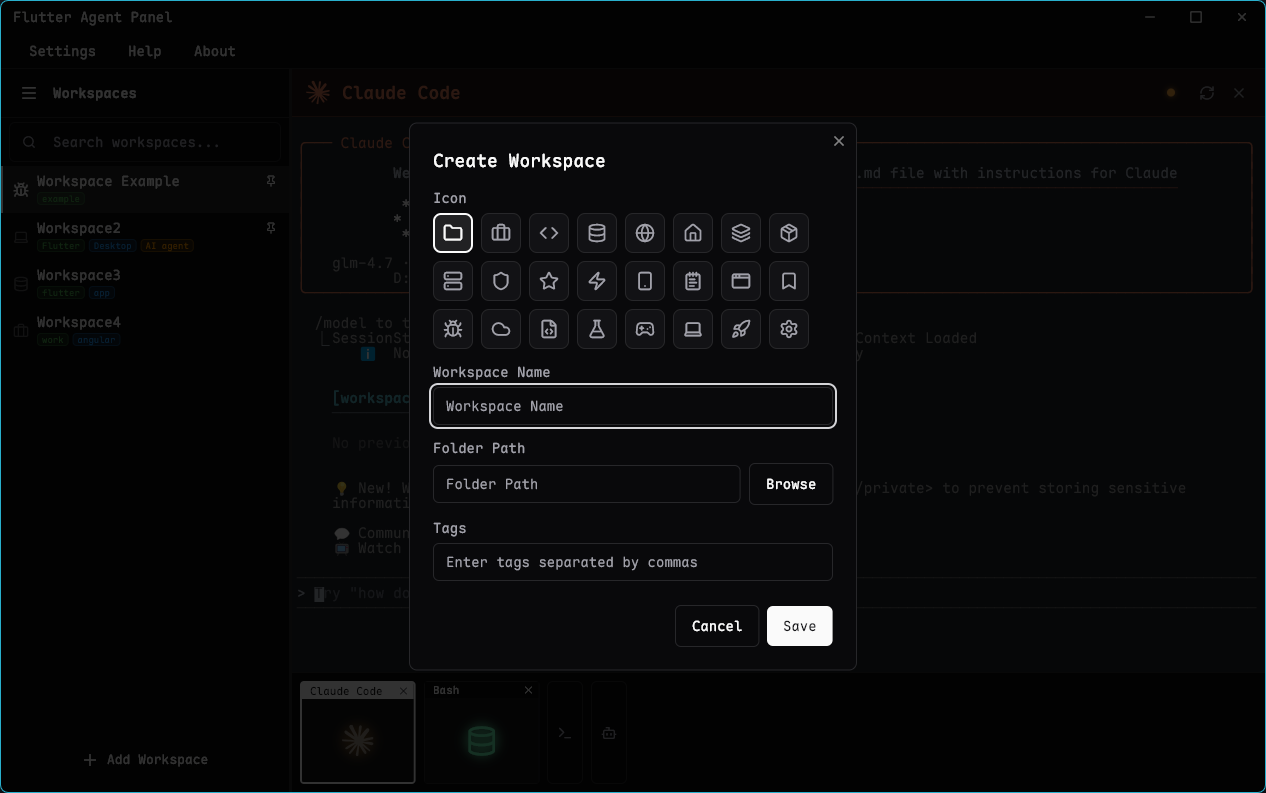Select the laptop workspace icon

693,329
